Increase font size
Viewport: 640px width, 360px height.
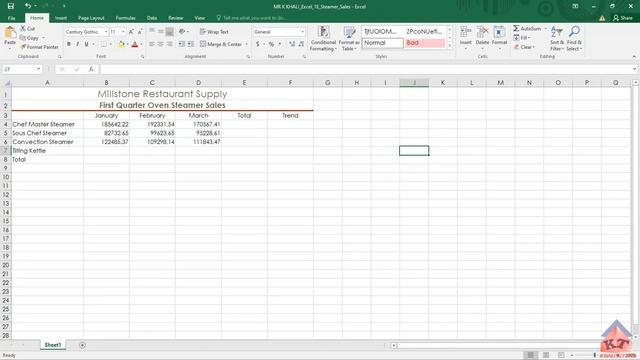pyautogui.click(x=131, y=31)
